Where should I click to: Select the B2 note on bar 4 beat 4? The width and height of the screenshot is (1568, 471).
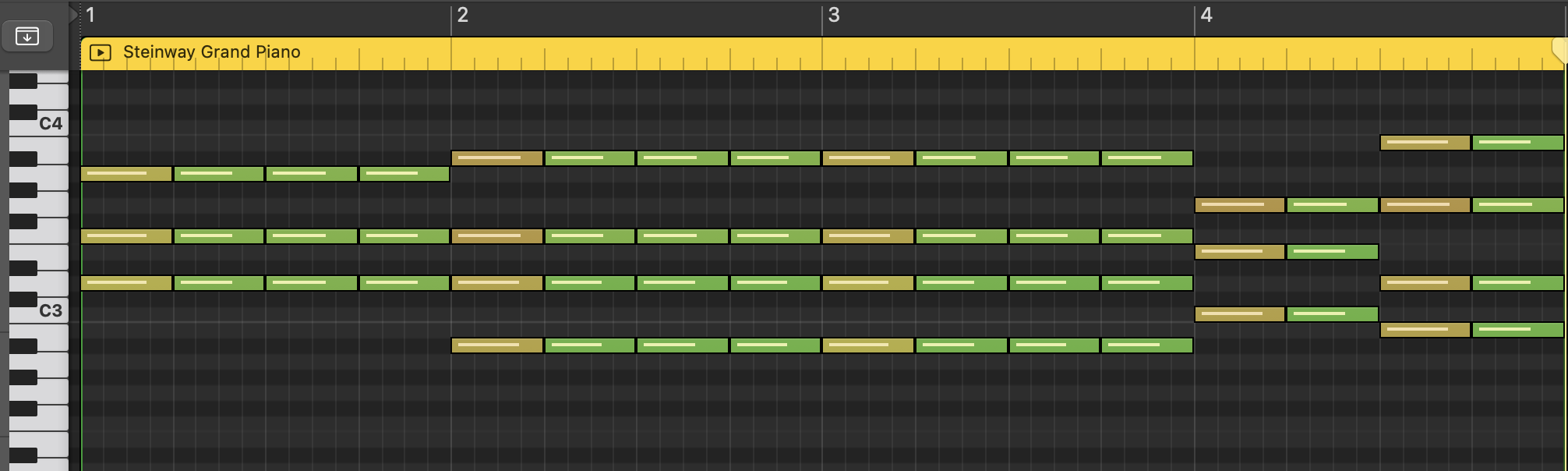coord(1518,330)
